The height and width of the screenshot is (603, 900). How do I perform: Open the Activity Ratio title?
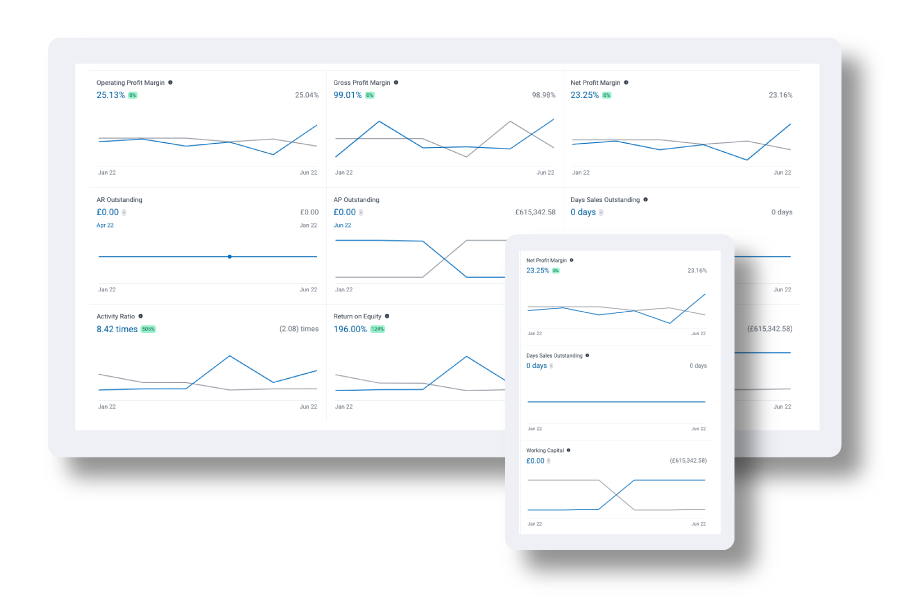click(115, 316)
